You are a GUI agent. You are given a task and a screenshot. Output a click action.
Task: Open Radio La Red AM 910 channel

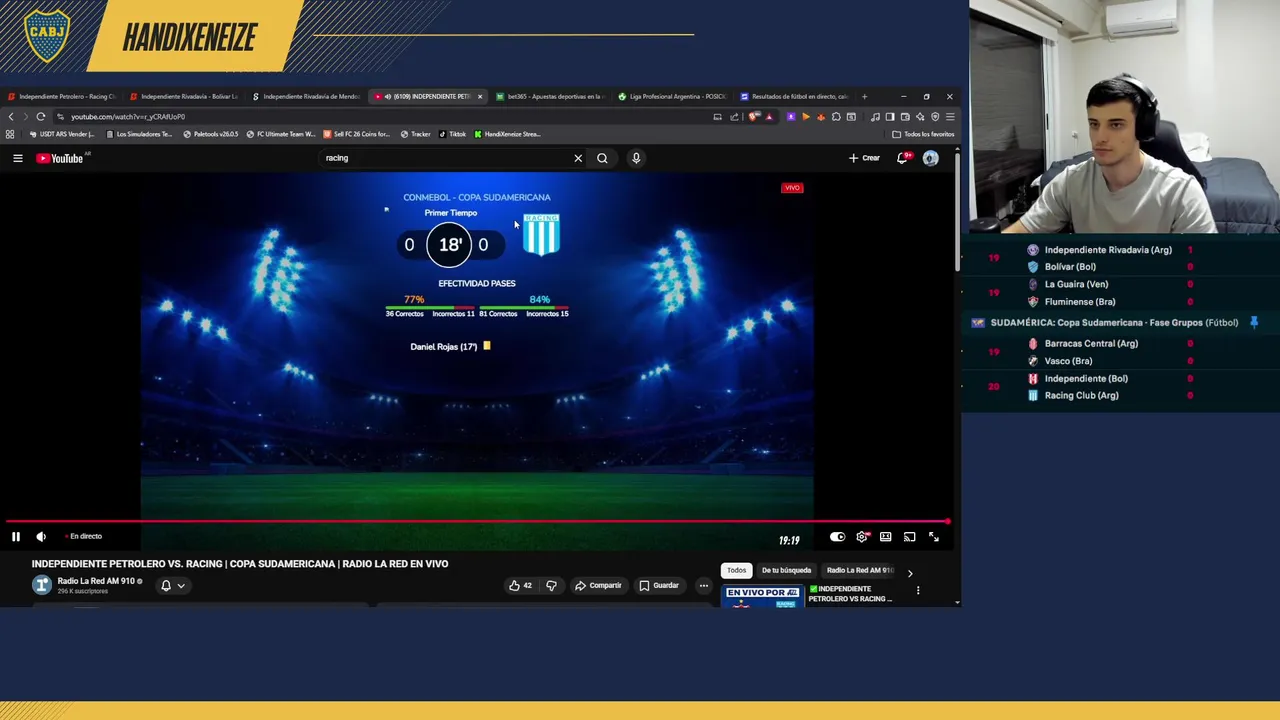tap(96, 581)
